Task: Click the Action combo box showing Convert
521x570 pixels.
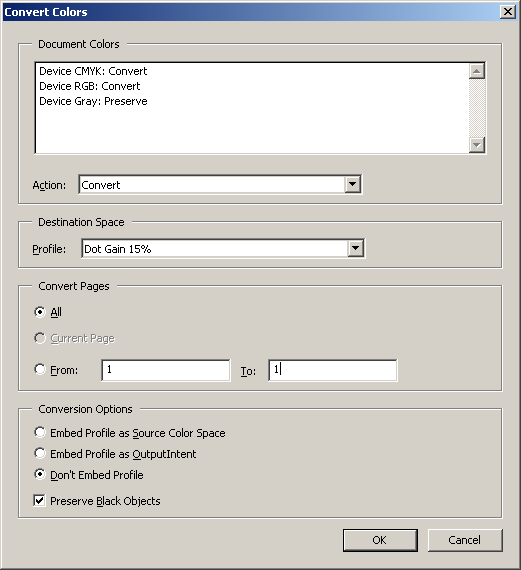Action: 220,185
